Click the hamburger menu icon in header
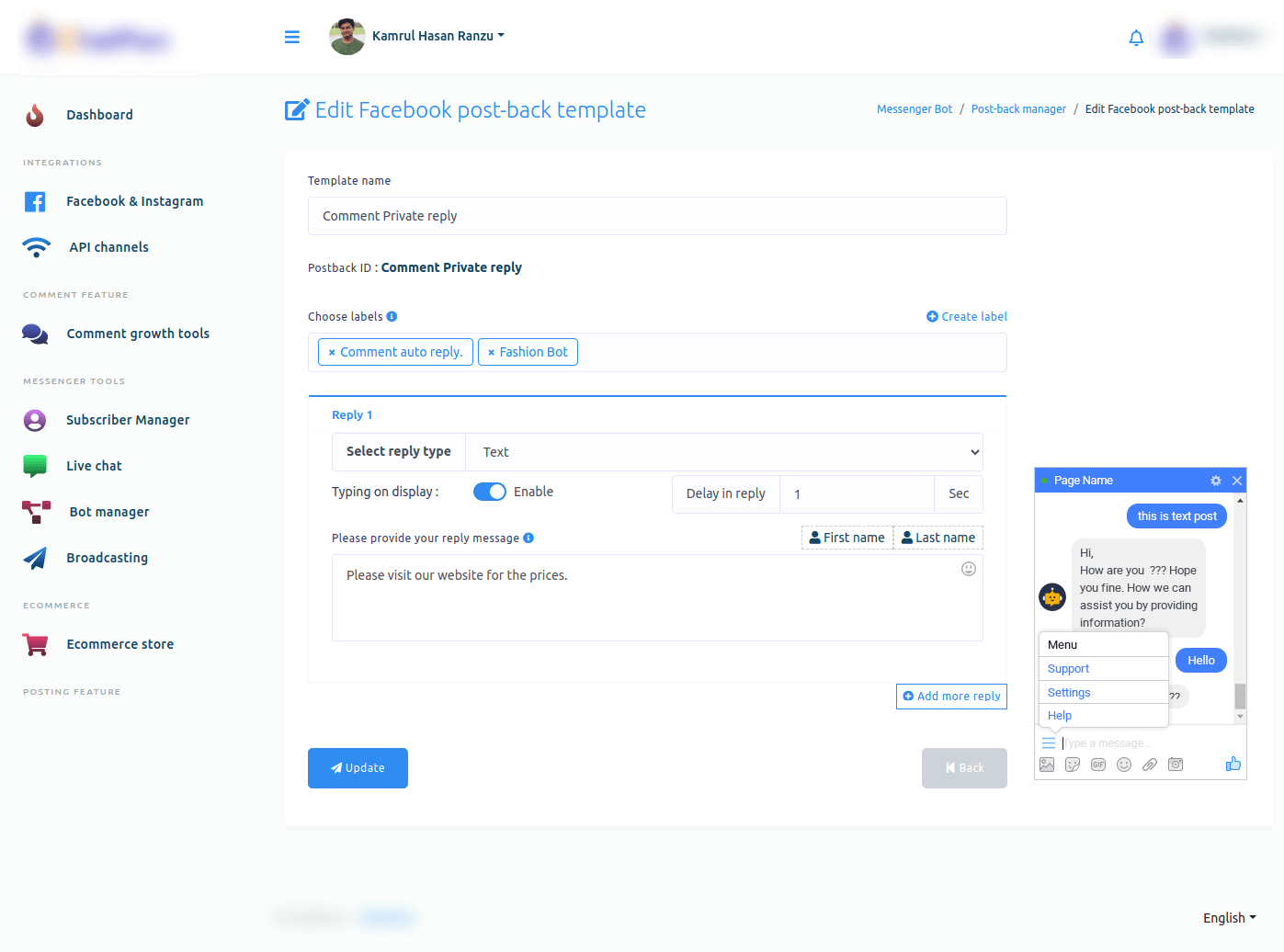 click(x=292, y=37)
